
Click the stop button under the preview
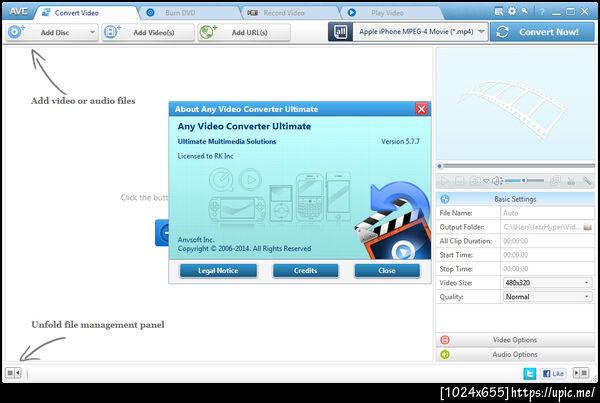click(x=460, y=181)
